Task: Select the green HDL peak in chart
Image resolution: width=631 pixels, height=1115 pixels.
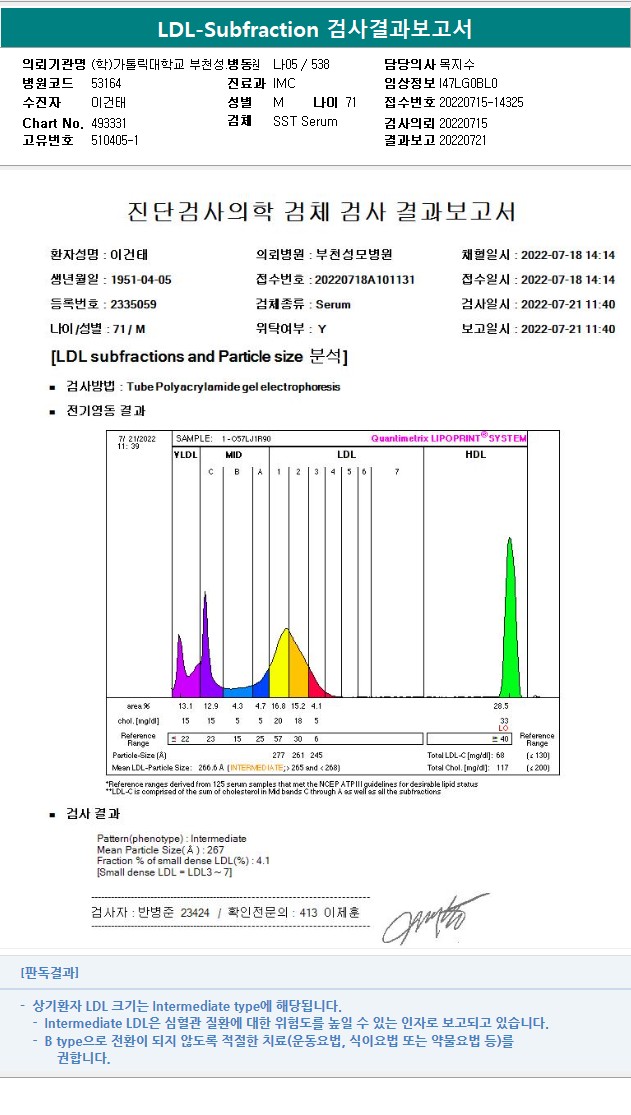Action: coord(509,619)
